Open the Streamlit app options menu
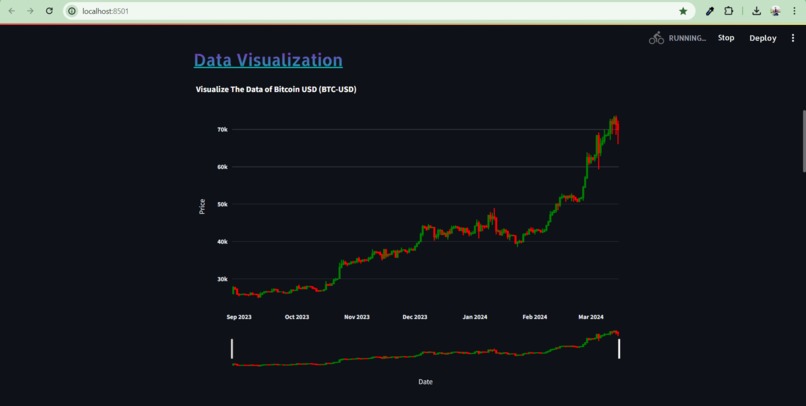 [x=793, y=38]
